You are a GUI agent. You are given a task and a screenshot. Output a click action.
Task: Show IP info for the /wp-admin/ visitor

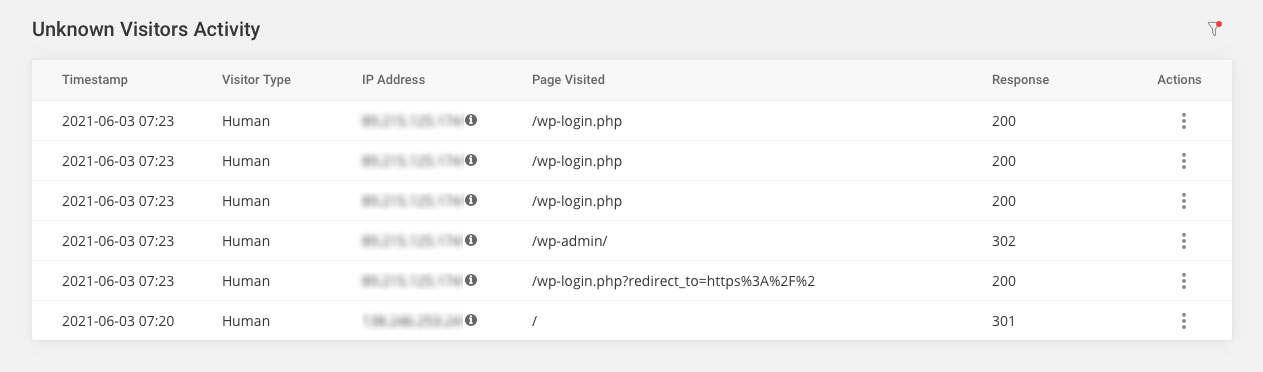[471, 240]
